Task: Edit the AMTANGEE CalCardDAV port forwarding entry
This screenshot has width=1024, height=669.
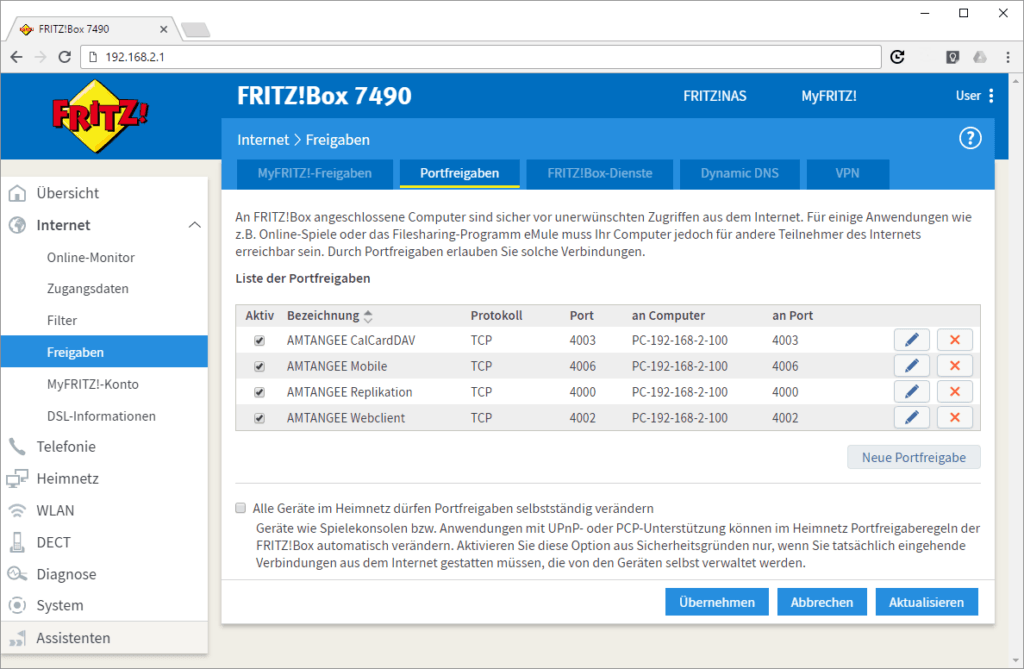Action: 911,340
